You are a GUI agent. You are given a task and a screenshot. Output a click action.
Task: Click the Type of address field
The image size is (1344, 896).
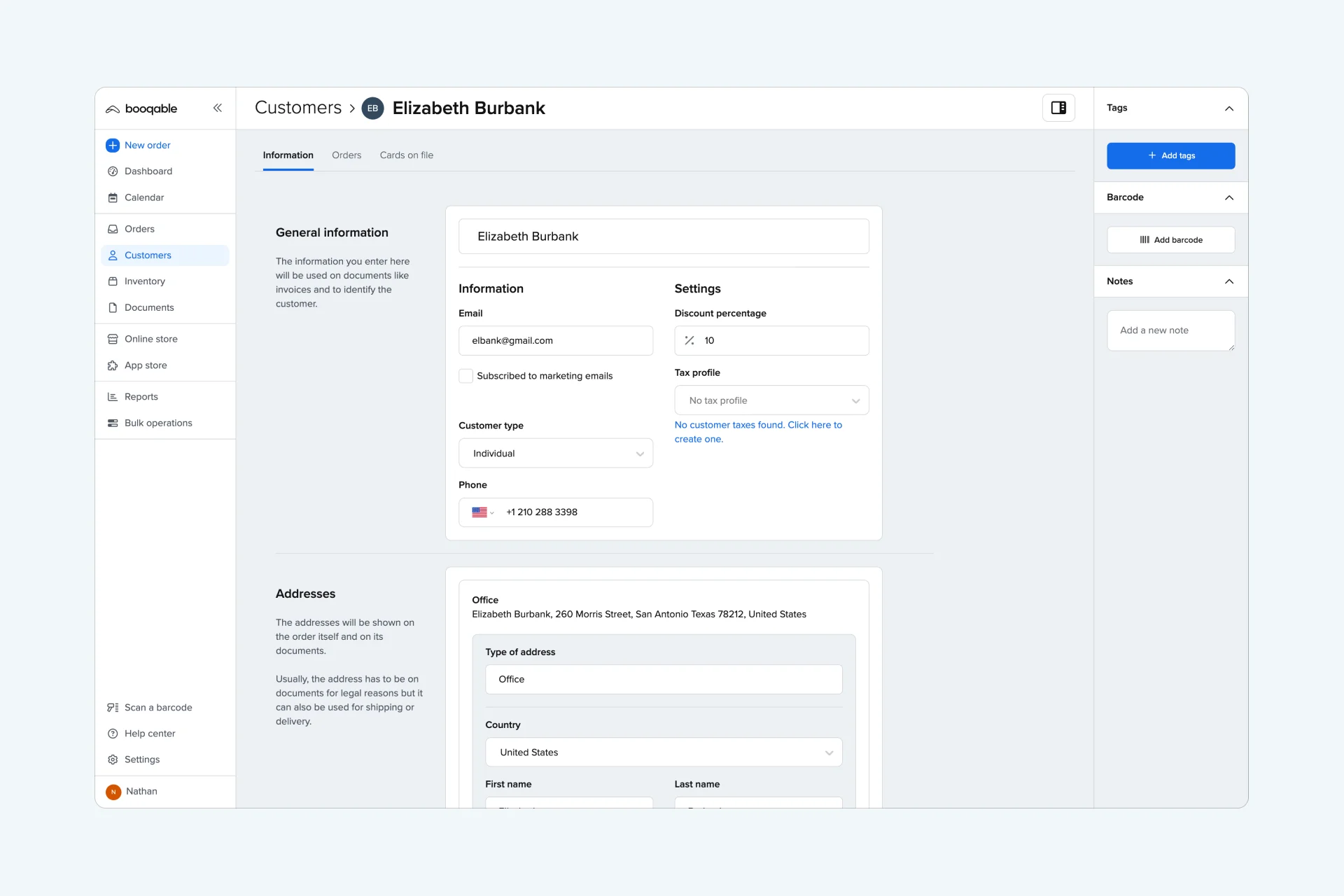point(664,680)
